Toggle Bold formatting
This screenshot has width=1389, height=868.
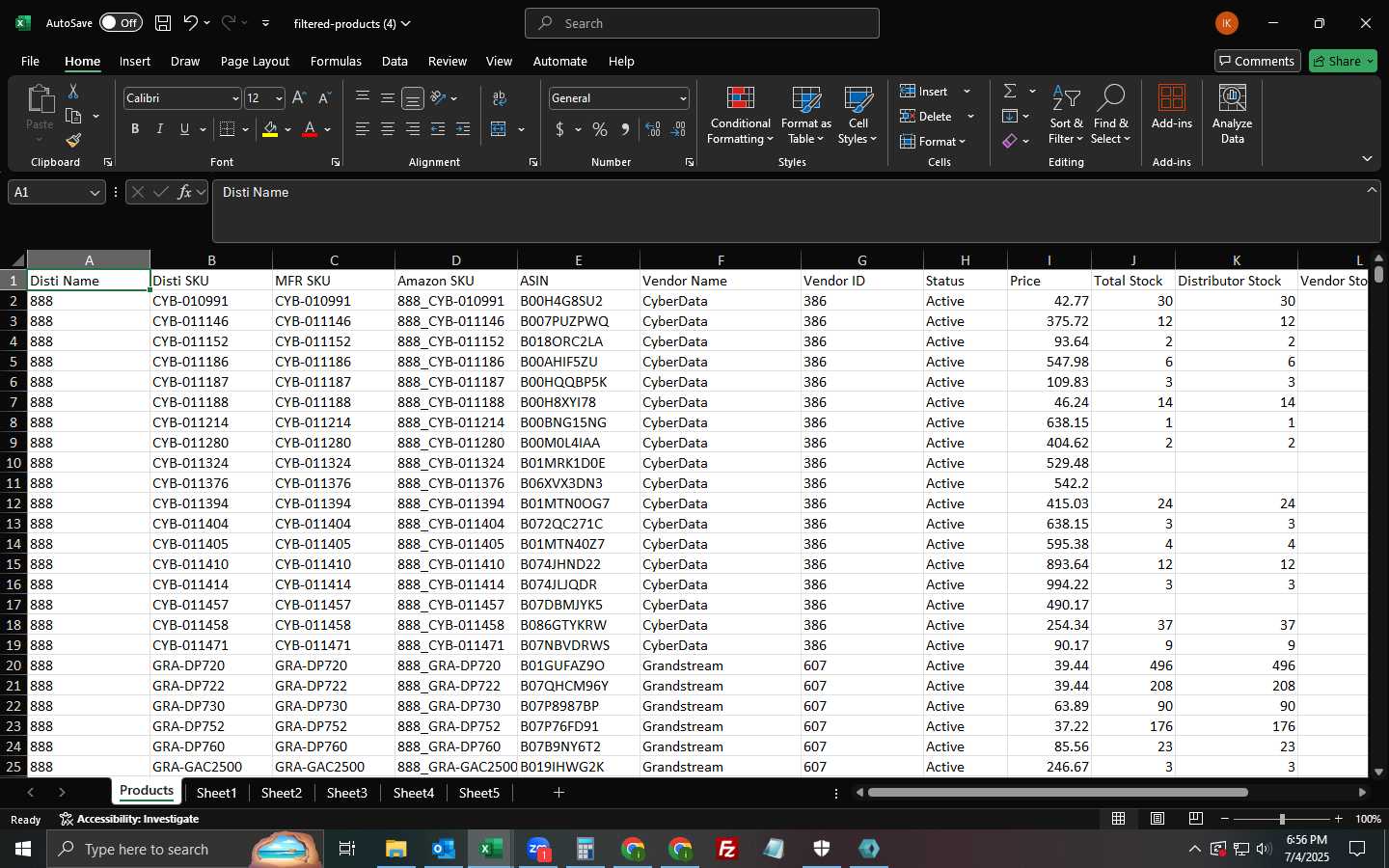(x=135, y=129)
